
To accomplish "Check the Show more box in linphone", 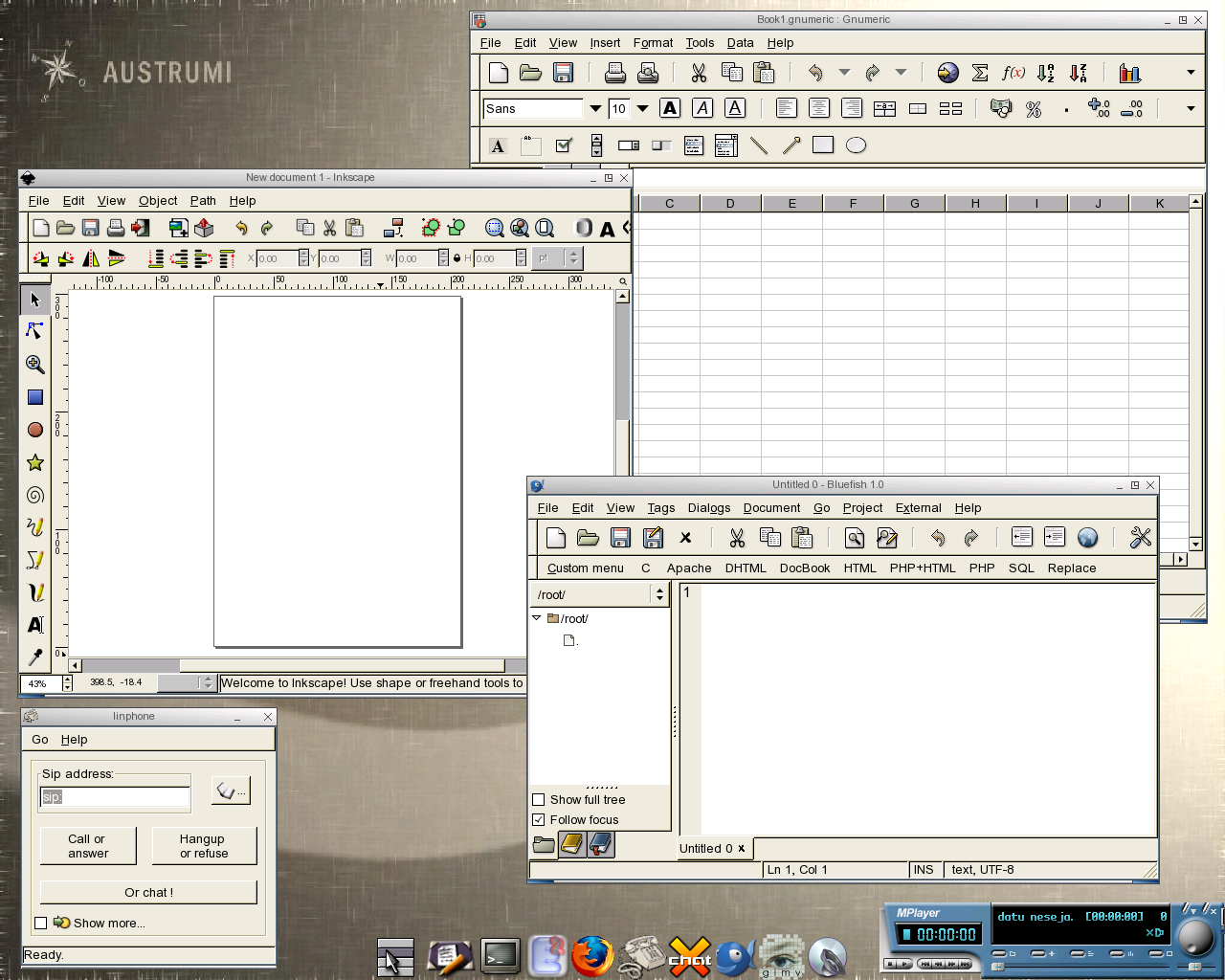I will tap(40, 924).
